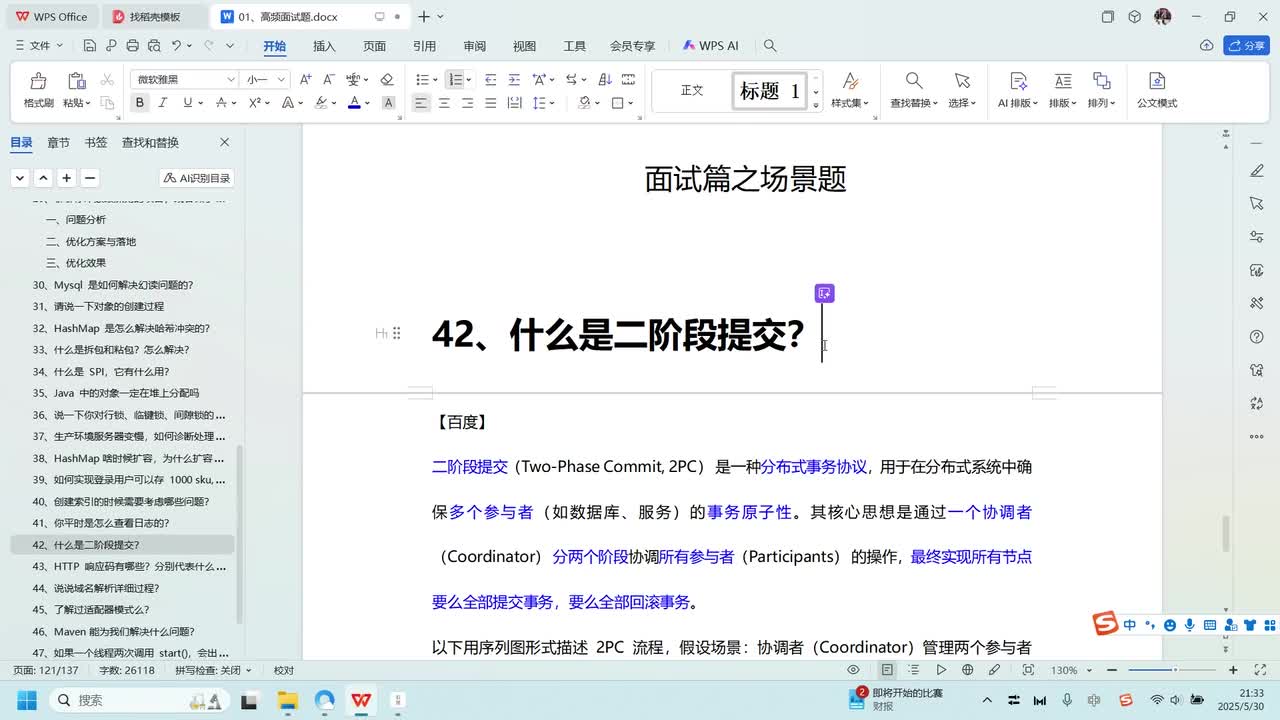Open the pen tool in right sidebar
This screenshot has height=720, width=1280.
click(x=1257, y=171)
